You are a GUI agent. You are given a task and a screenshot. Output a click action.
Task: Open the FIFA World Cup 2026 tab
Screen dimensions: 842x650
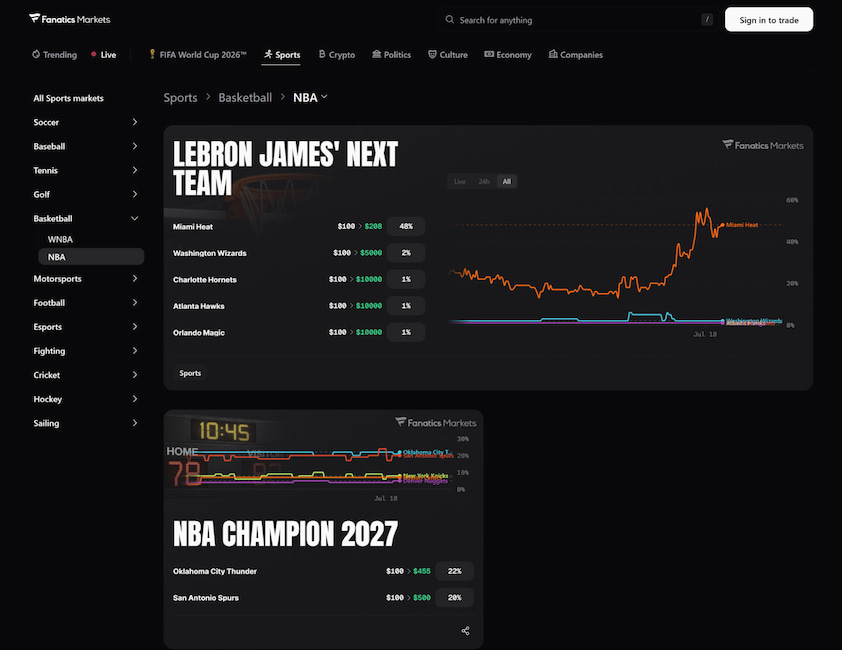198,55
